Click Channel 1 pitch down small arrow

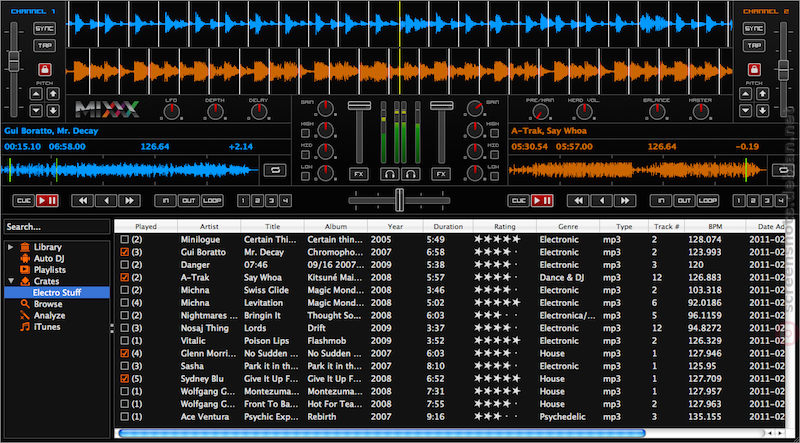point(36,110)
